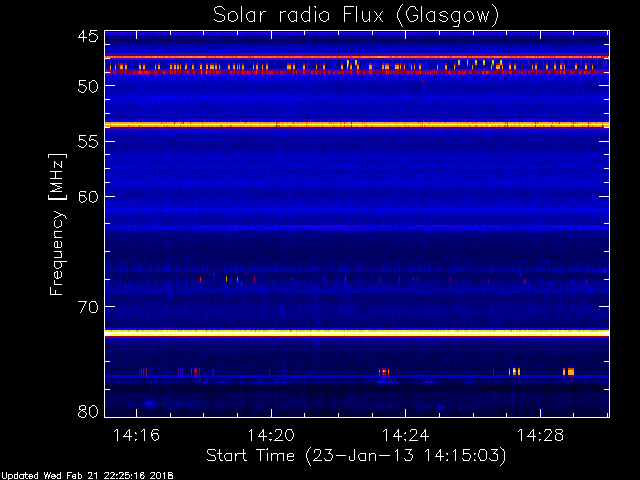Select the 14:16 time axis label
Screen dimensions: 640x480
136,435
